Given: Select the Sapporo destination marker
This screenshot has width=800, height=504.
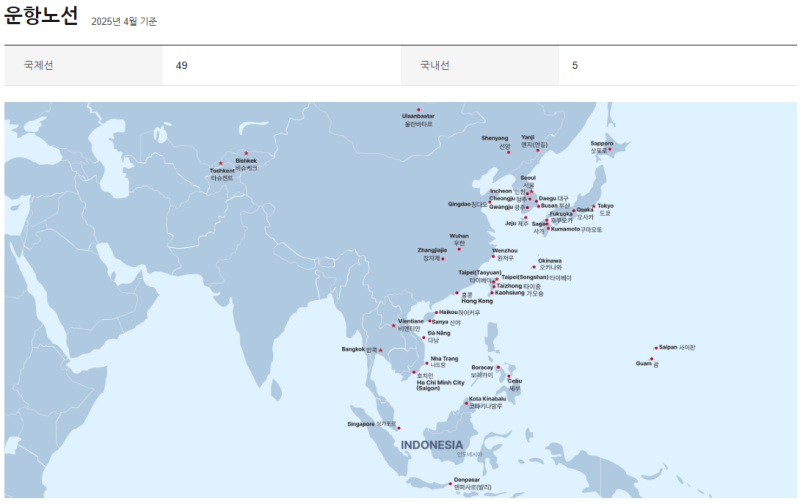Looking at the screenshot, I should pyautogui.click(x=610, y=150).
